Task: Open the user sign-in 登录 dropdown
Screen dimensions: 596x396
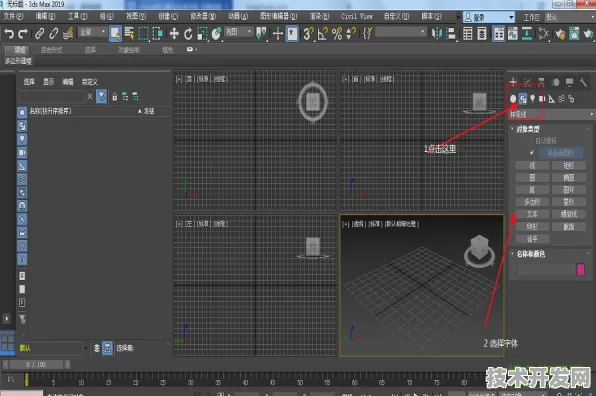Action: click(x=489, y=17)
